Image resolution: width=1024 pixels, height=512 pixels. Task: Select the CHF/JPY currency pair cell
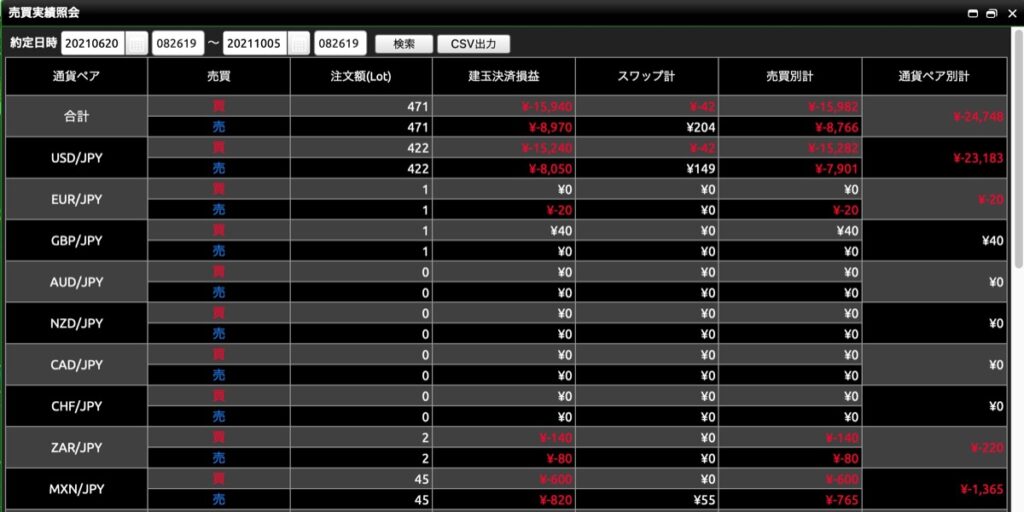76,406
